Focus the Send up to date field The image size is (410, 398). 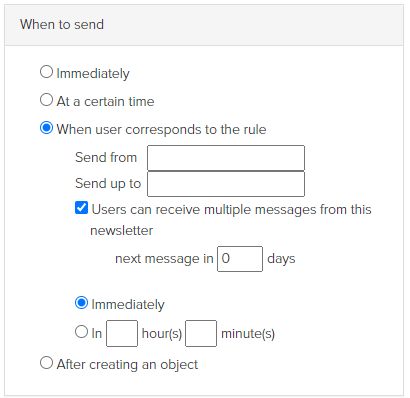click(x=226, y=184)
